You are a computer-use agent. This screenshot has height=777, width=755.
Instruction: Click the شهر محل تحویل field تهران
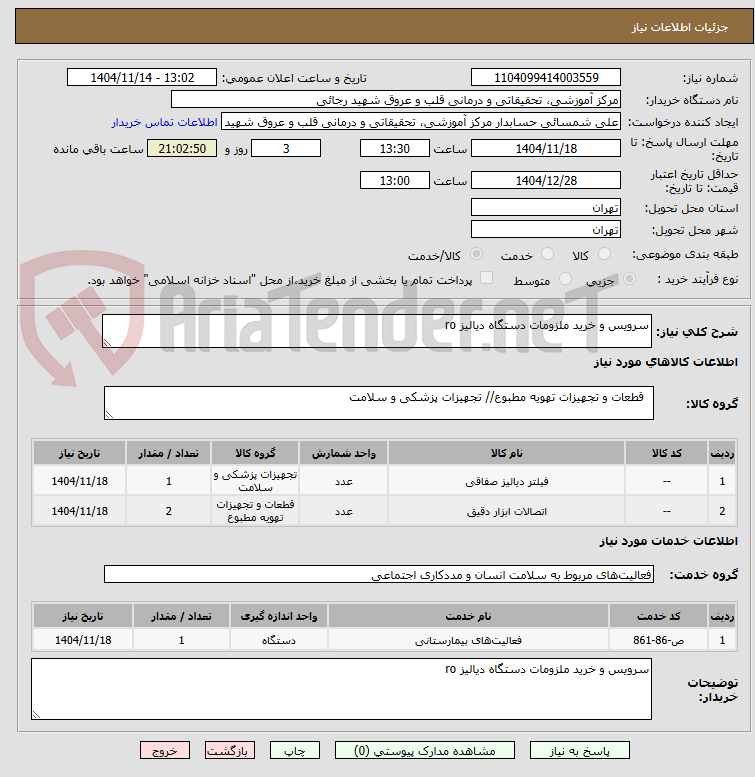click(x=545, y=229)
